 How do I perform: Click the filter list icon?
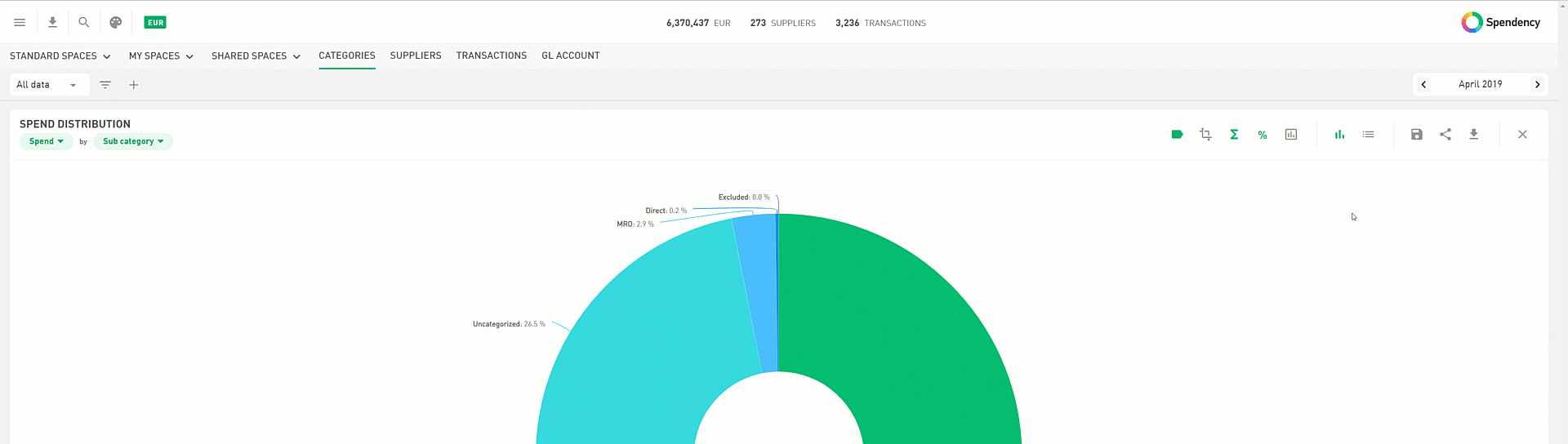(105, 85)
